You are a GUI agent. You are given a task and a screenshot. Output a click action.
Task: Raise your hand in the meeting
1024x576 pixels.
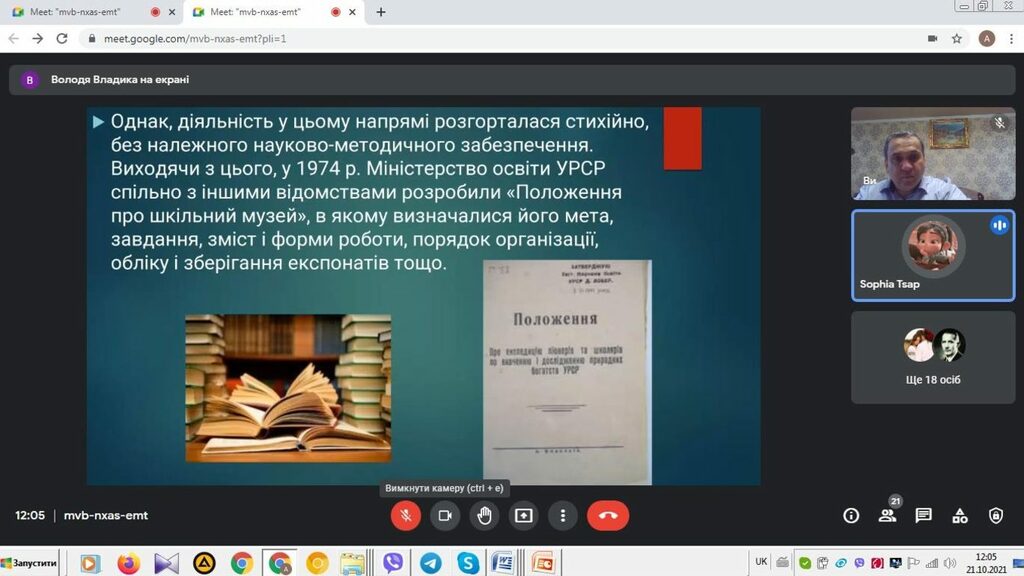pyautogui.click(x=484, y=516)
